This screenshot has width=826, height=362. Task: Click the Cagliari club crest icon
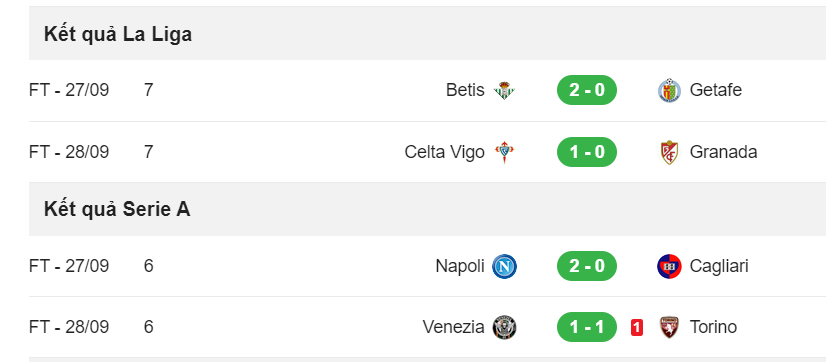[669, 266]
